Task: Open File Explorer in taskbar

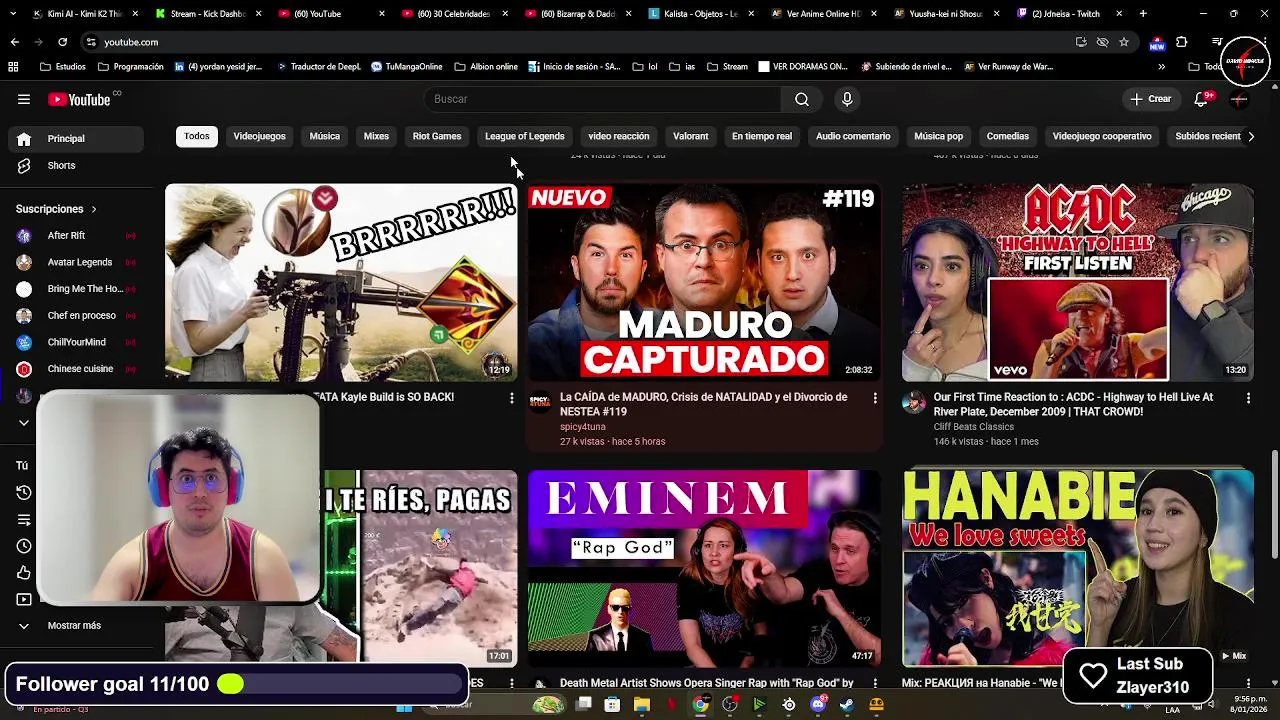Action: coord(641,705)
